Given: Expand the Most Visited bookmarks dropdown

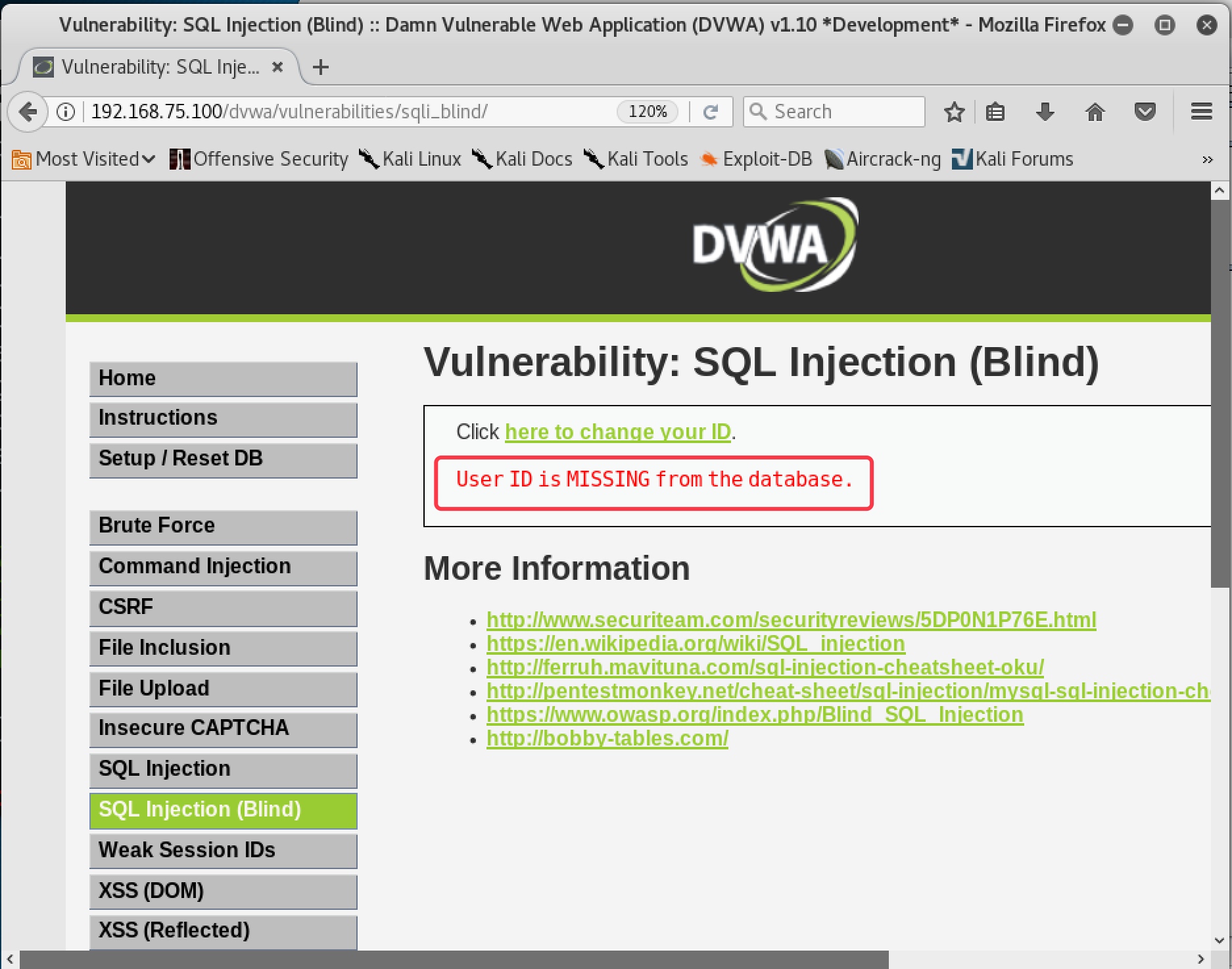Looking at the screenshot, I should click(83, 159).
